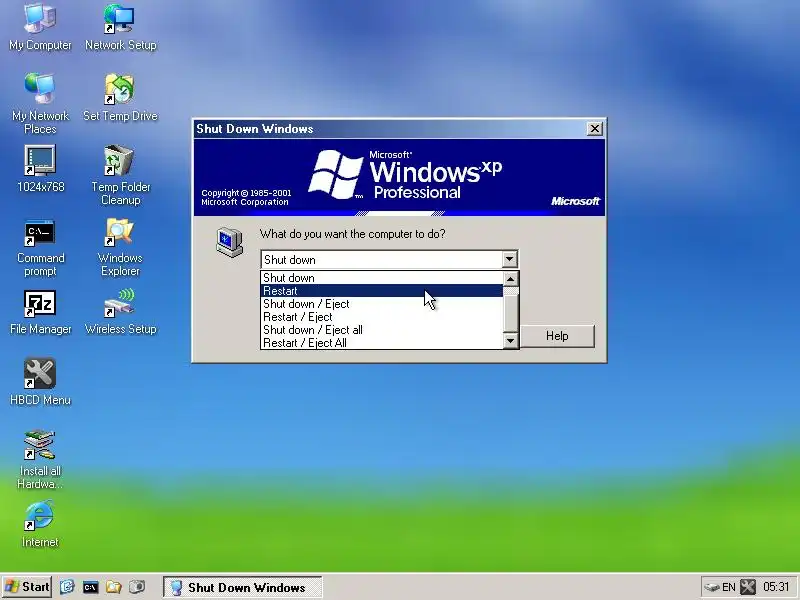
Task: Click the tools tray icon beside the clock
Action: [748, 587]
